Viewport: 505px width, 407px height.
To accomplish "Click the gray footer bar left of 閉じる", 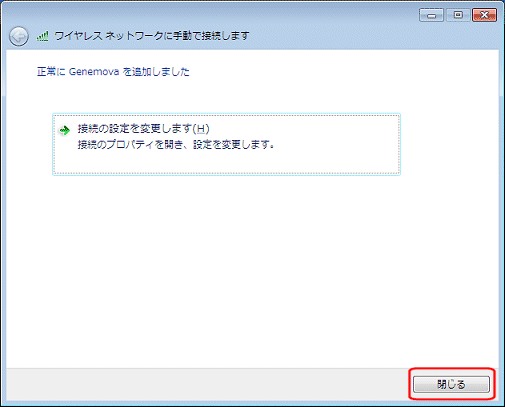I will 207,384.
